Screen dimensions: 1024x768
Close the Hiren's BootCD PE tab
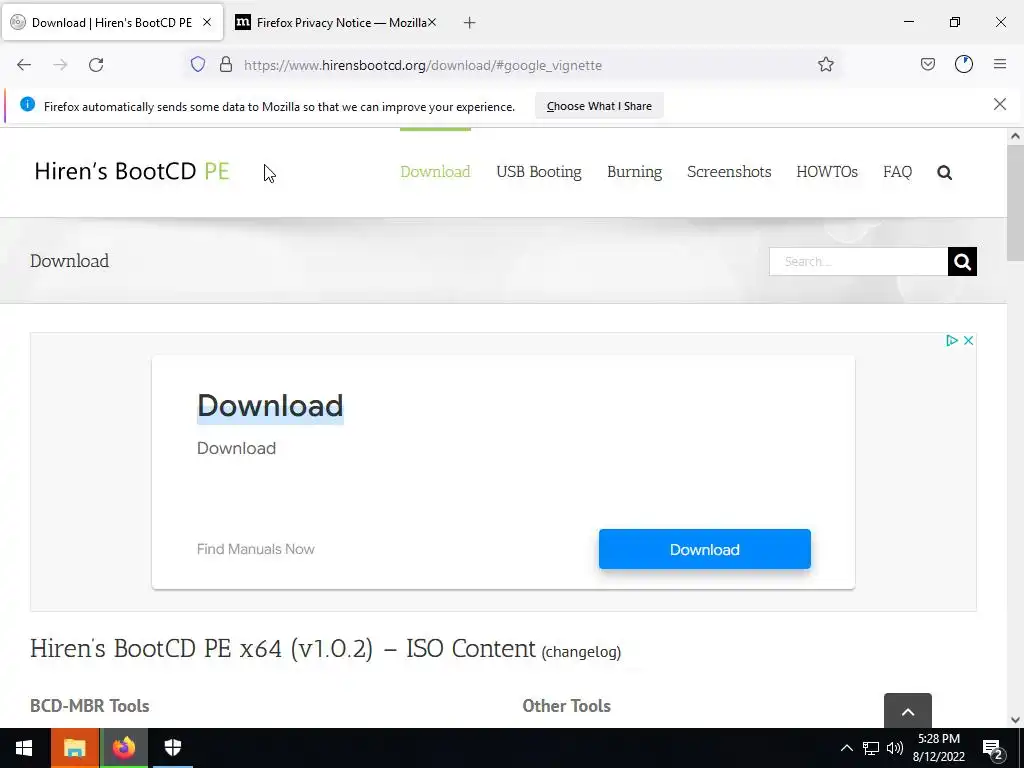point(207,22)
